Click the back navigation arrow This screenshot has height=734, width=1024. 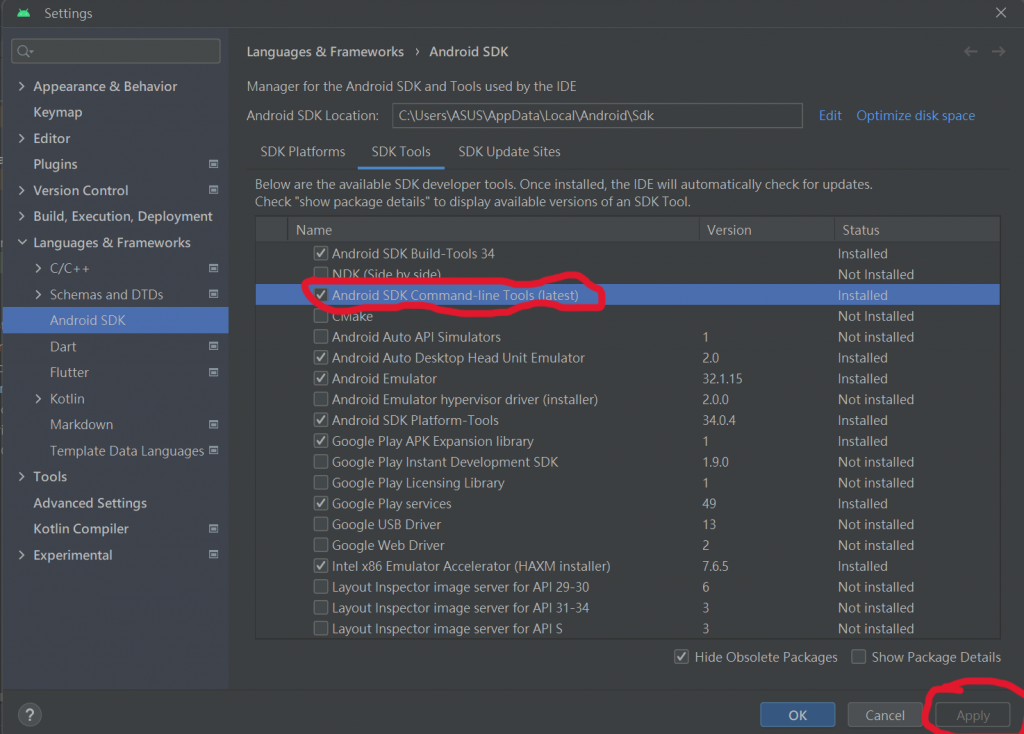(x=970, y=52)
